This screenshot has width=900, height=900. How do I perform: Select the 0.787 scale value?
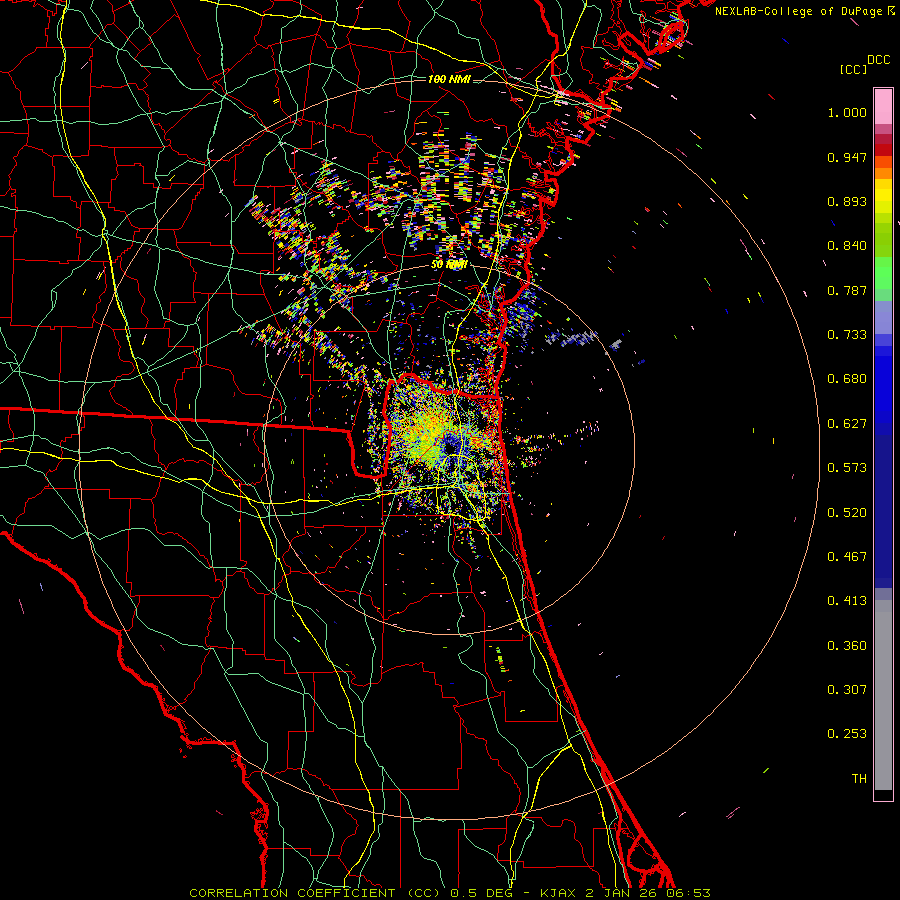[847, 290]
